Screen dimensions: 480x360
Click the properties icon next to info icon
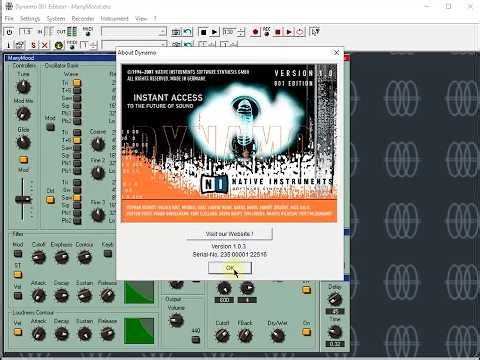tap(20, 45)
